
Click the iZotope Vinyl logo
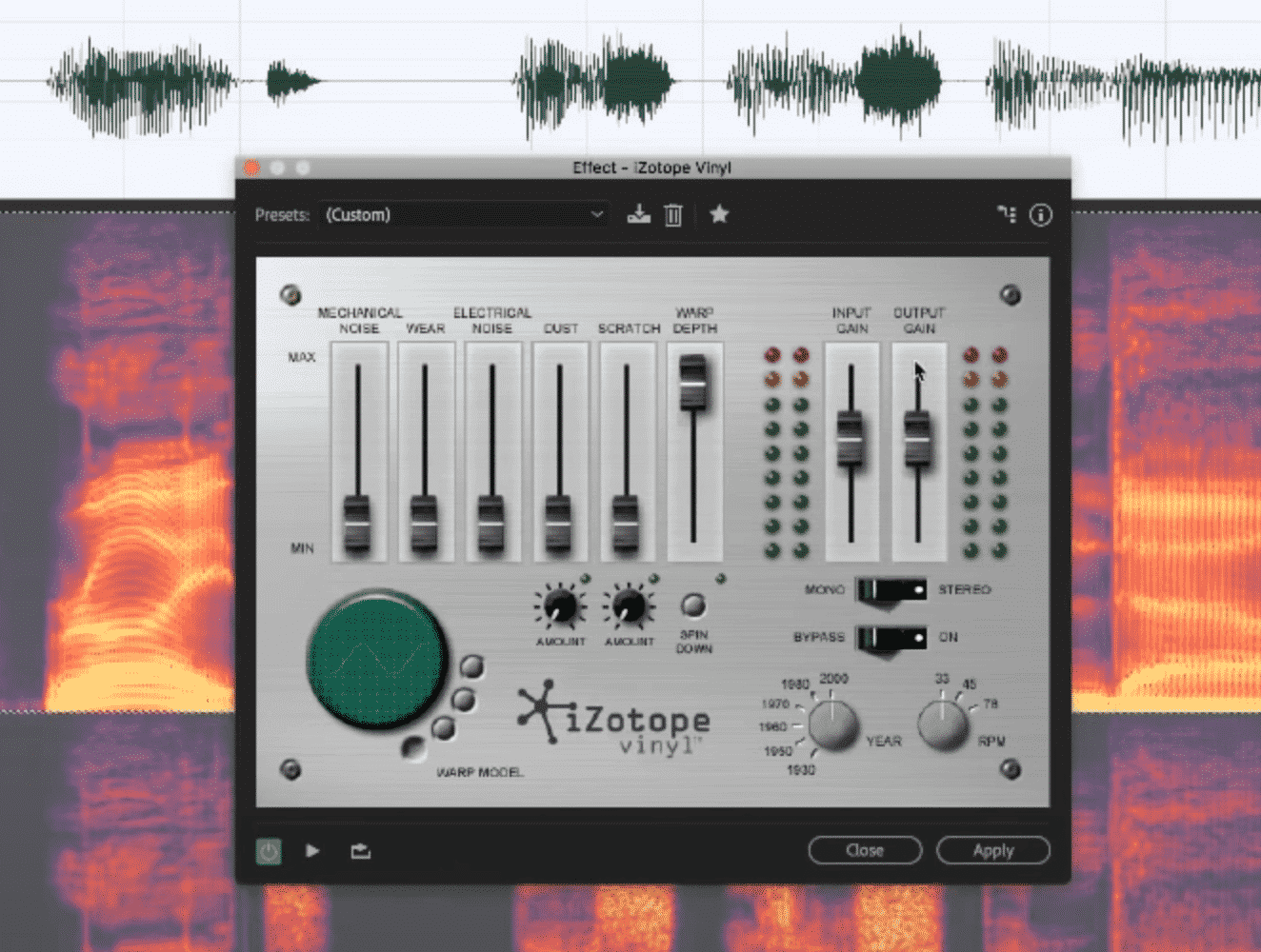pyautogui.click(x=614, y=719)
